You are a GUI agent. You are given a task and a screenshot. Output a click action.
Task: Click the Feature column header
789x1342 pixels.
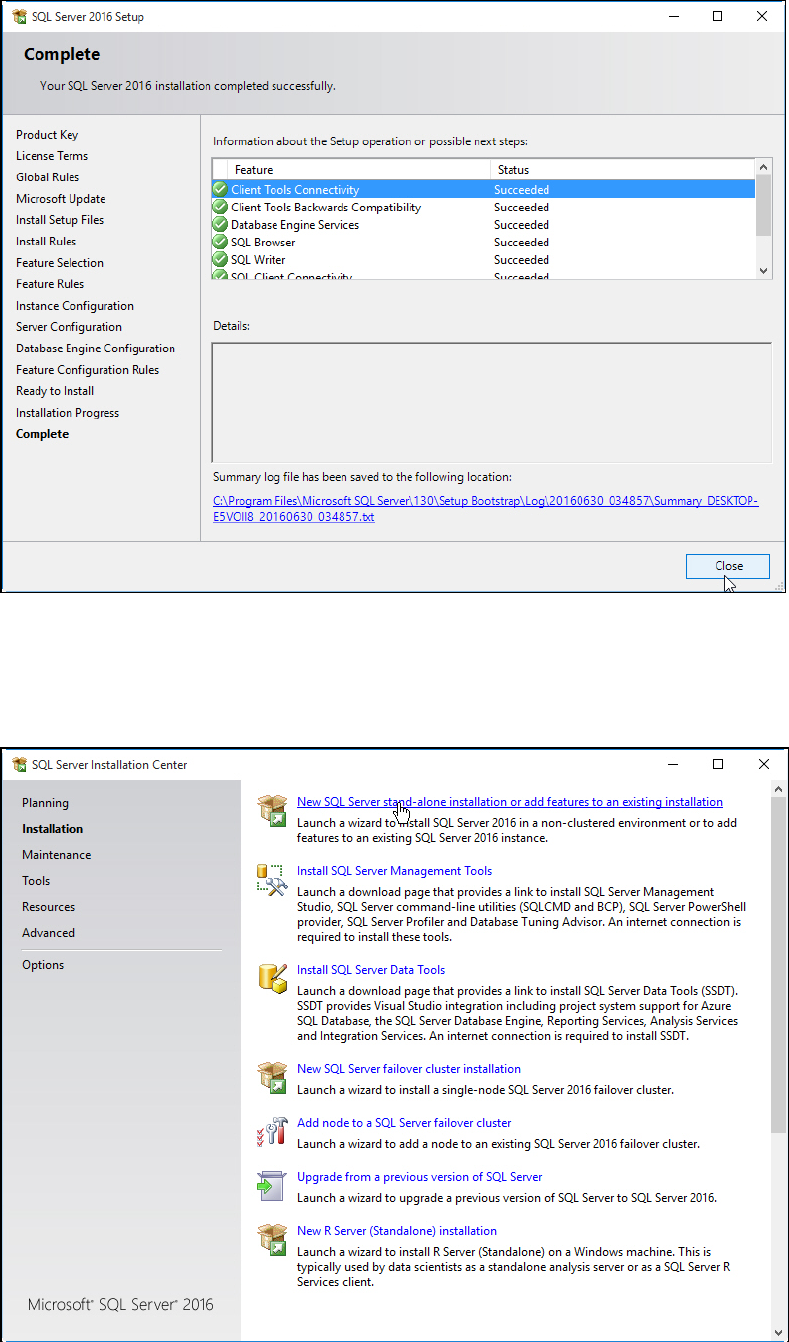point(359,170)
